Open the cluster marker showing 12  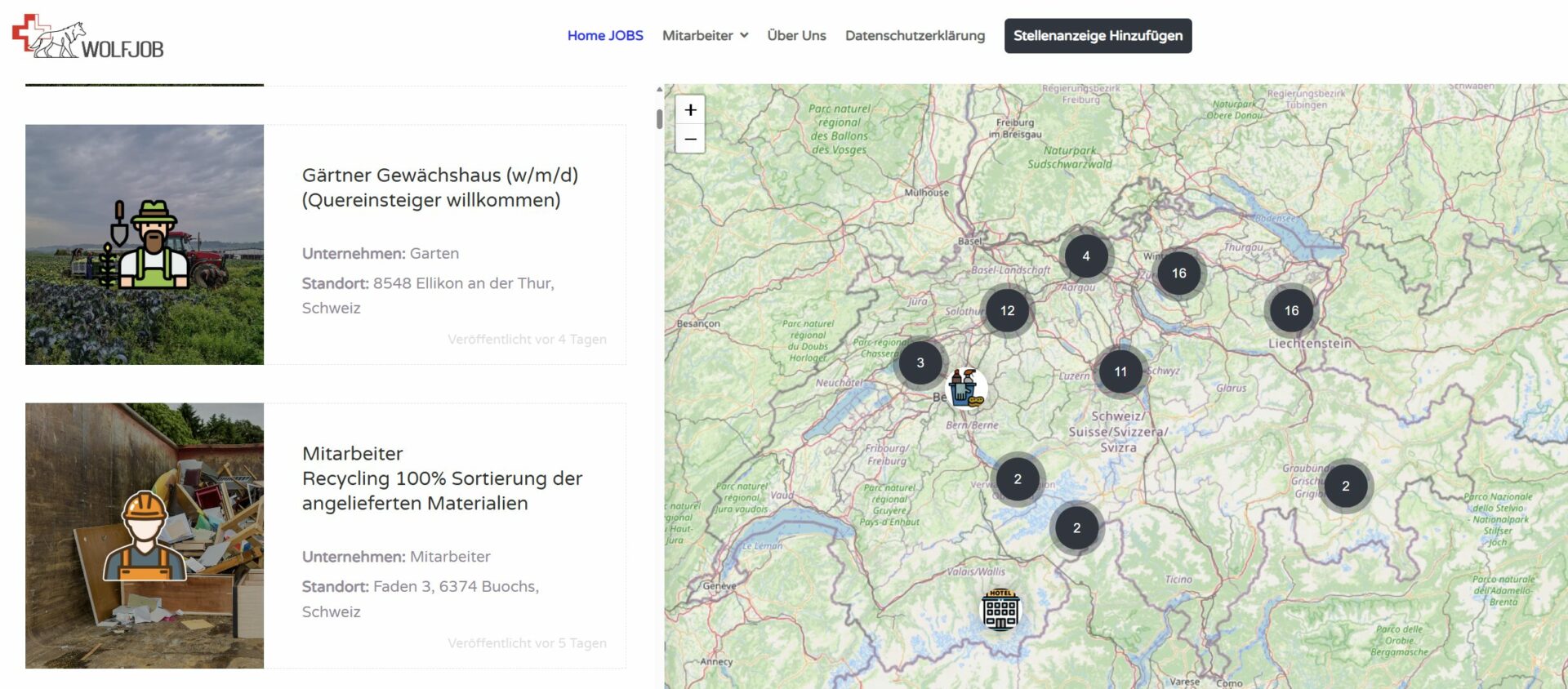1007,311
